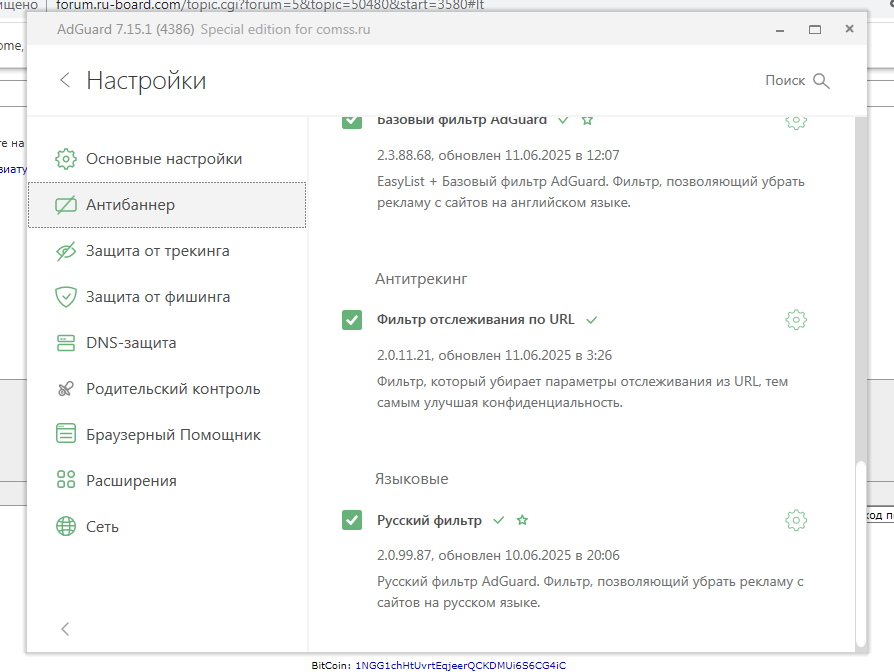The height and width of the screenshot is (672, 894).
Task: Click checkmark icon next to Базовый фильтр AdGuard
Action: pyautogui.click(x=563, y=120)
